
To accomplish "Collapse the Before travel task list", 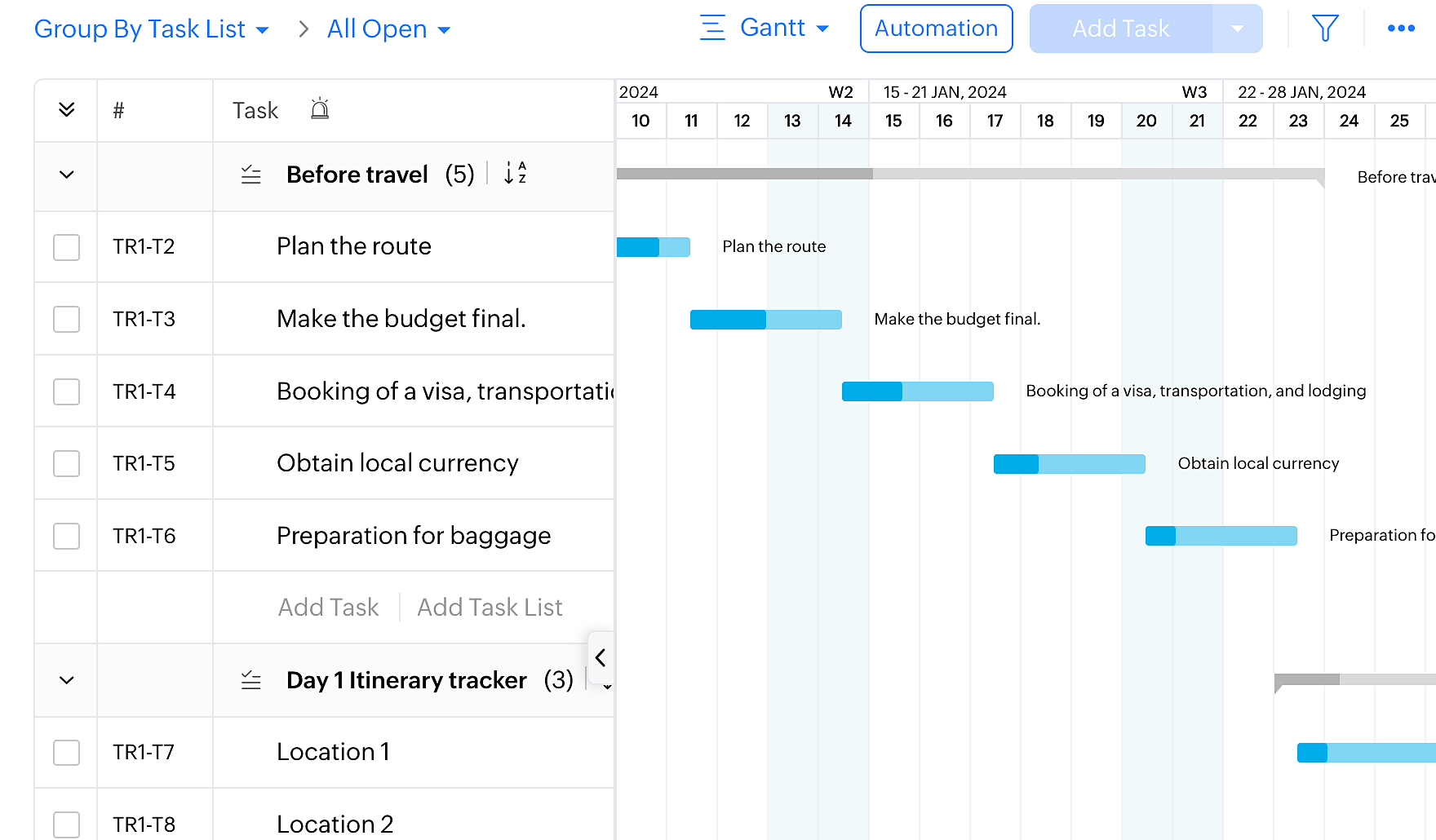I will click(67, 175).
